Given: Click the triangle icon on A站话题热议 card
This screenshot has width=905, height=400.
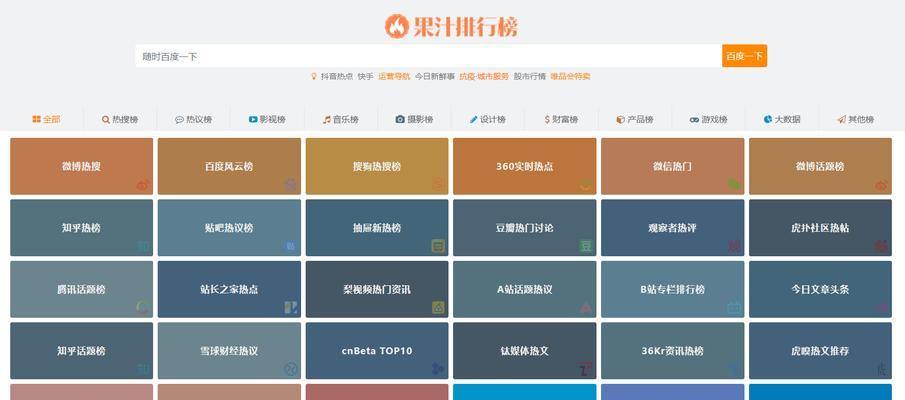Looking at the screenshot, I should (x=586, y=308).
